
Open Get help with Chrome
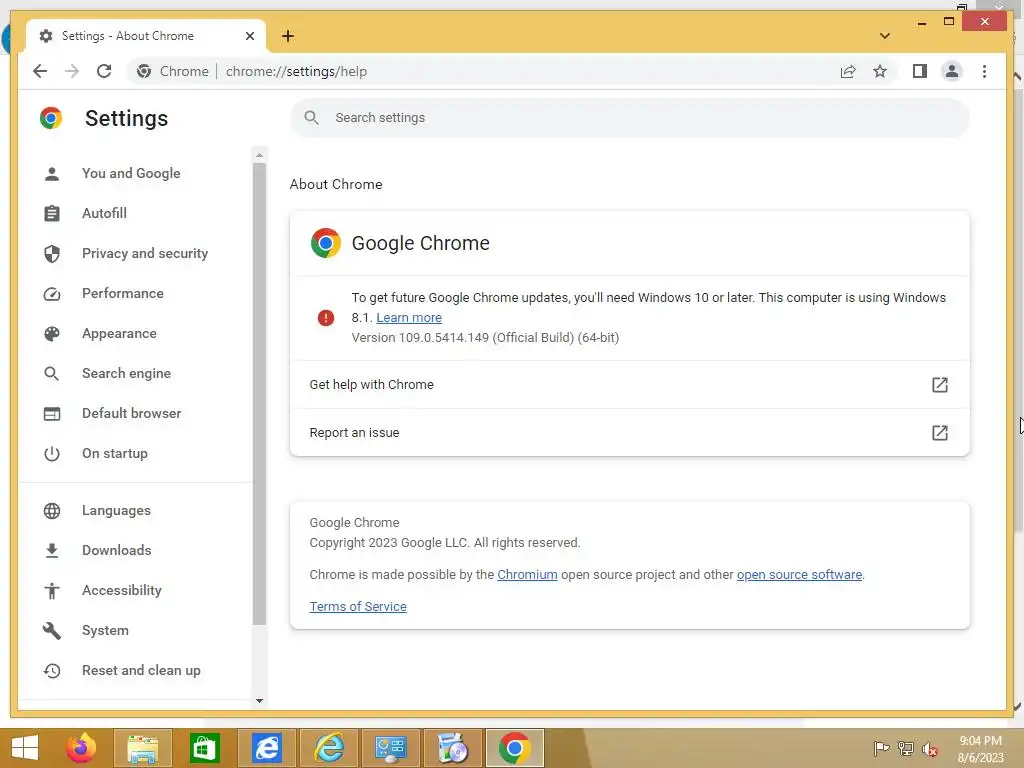[630, 385]
